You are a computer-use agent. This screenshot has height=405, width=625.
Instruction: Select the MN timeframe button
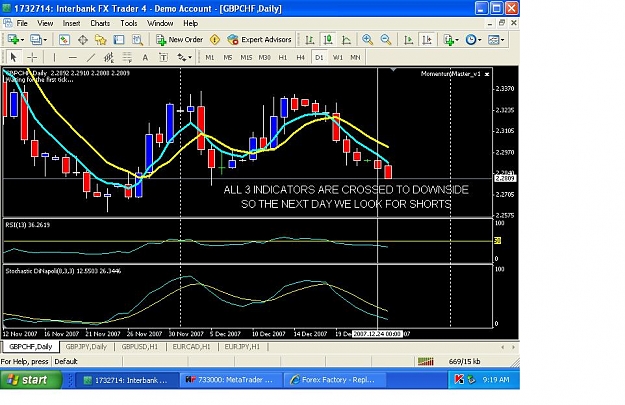pyautogui.click(x=355, y=57)
